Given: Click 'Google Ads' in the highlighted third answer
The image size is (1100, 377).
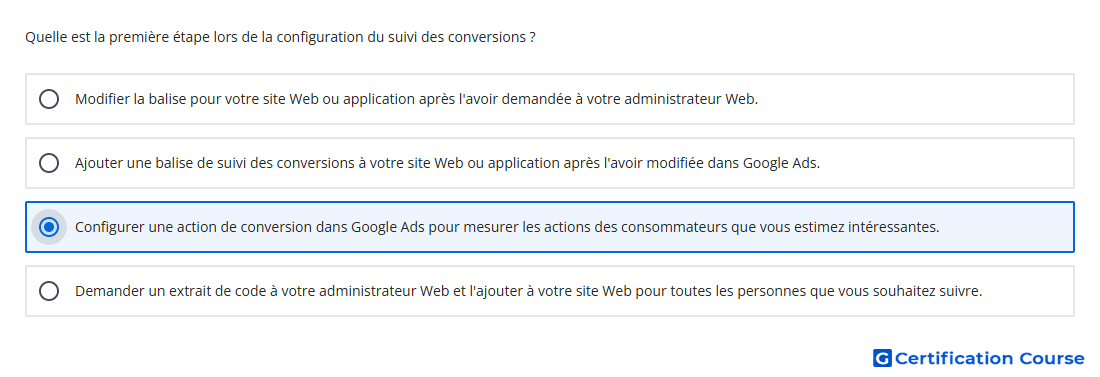Looking at the screenshot, I should pyautogui.click(x=384, y=227).
